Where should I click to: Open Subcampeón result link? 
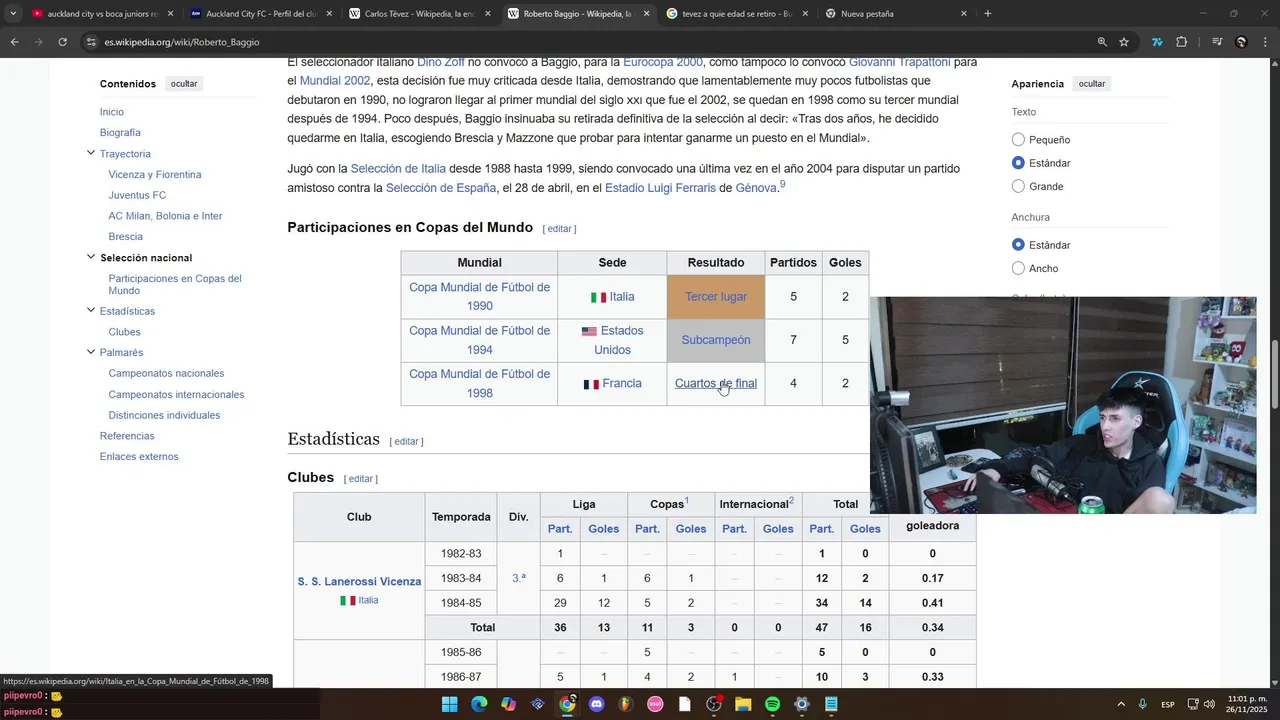(715, 340)
